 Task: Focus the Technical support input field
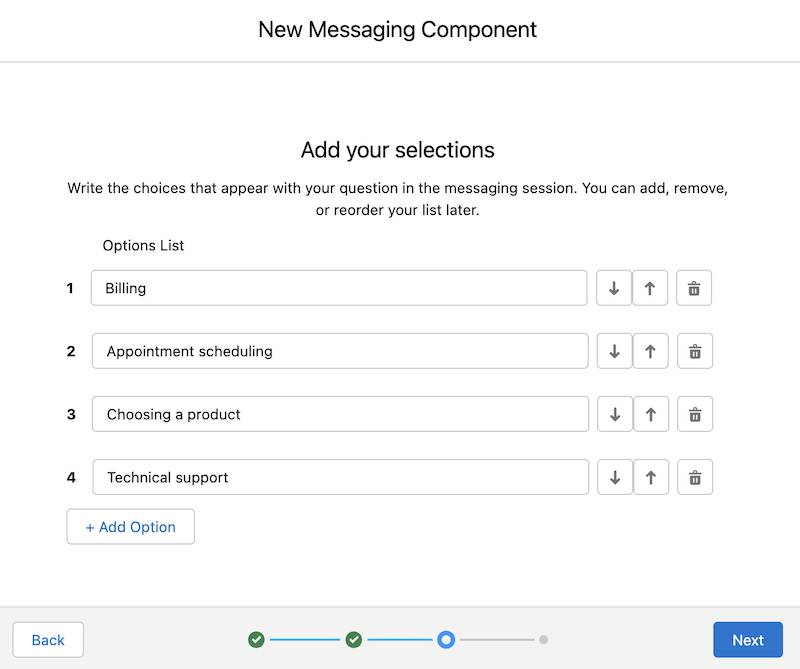coord(340,477)
